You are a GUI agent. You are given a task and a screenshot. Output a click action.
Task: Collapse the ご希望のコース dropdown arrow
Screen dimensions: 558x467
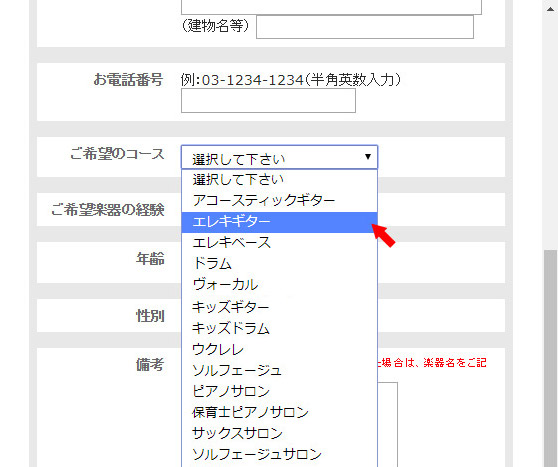coord(368,157)
